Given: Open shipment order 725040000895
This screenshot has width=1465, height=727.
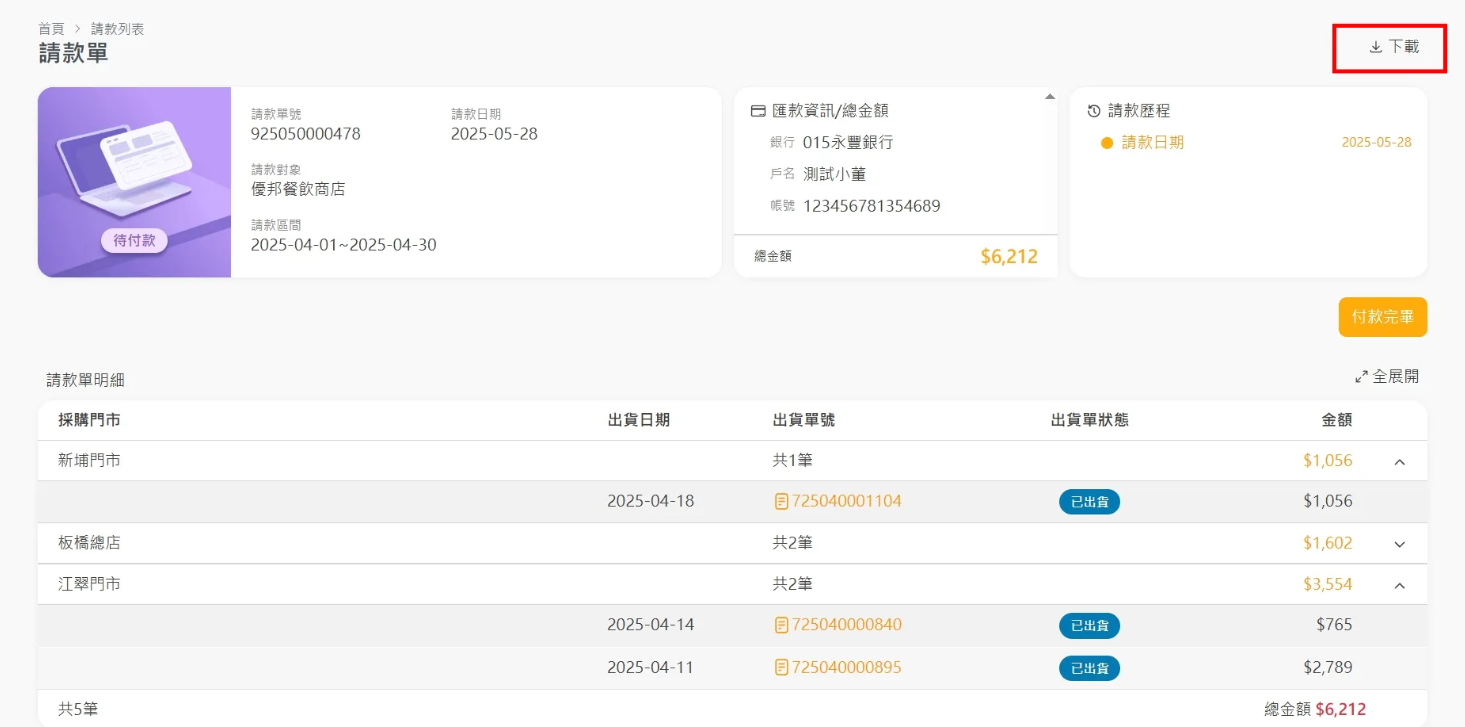Looking at the screenshot, I should point(846,667).
